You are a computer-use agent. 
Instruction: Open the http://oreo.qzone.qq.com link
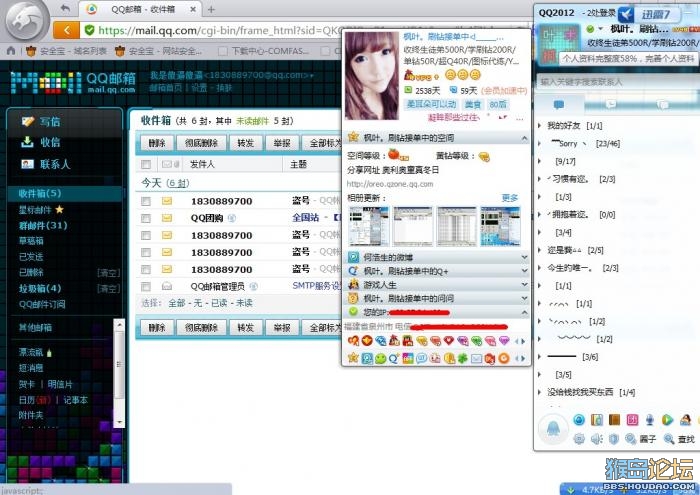point(390,184)
